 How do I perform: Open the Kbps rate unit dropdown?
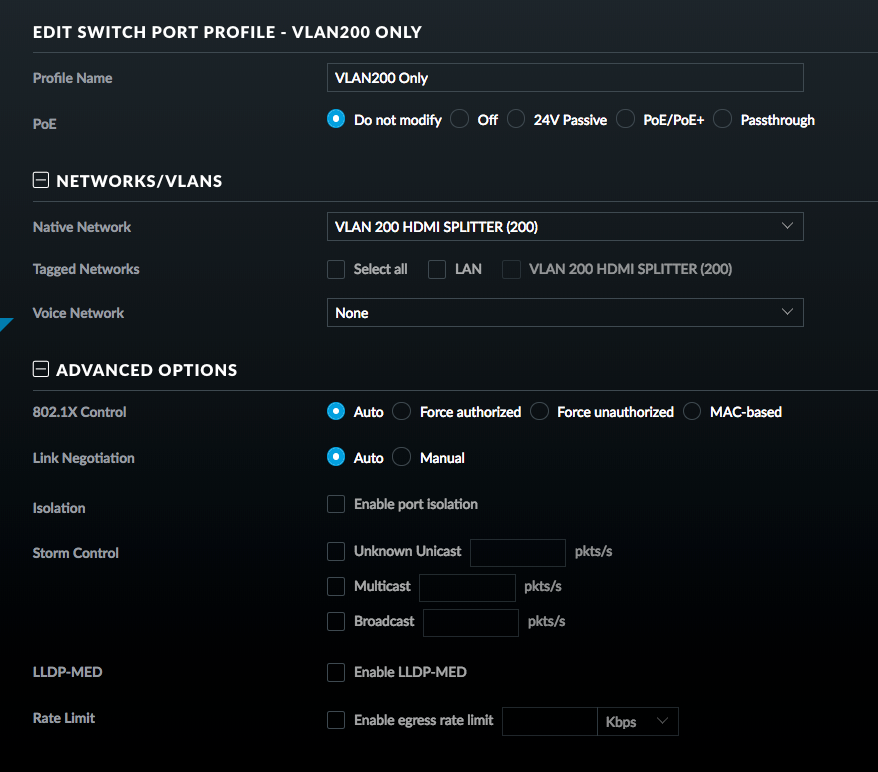pyautogui.click(x=637, y=722)
